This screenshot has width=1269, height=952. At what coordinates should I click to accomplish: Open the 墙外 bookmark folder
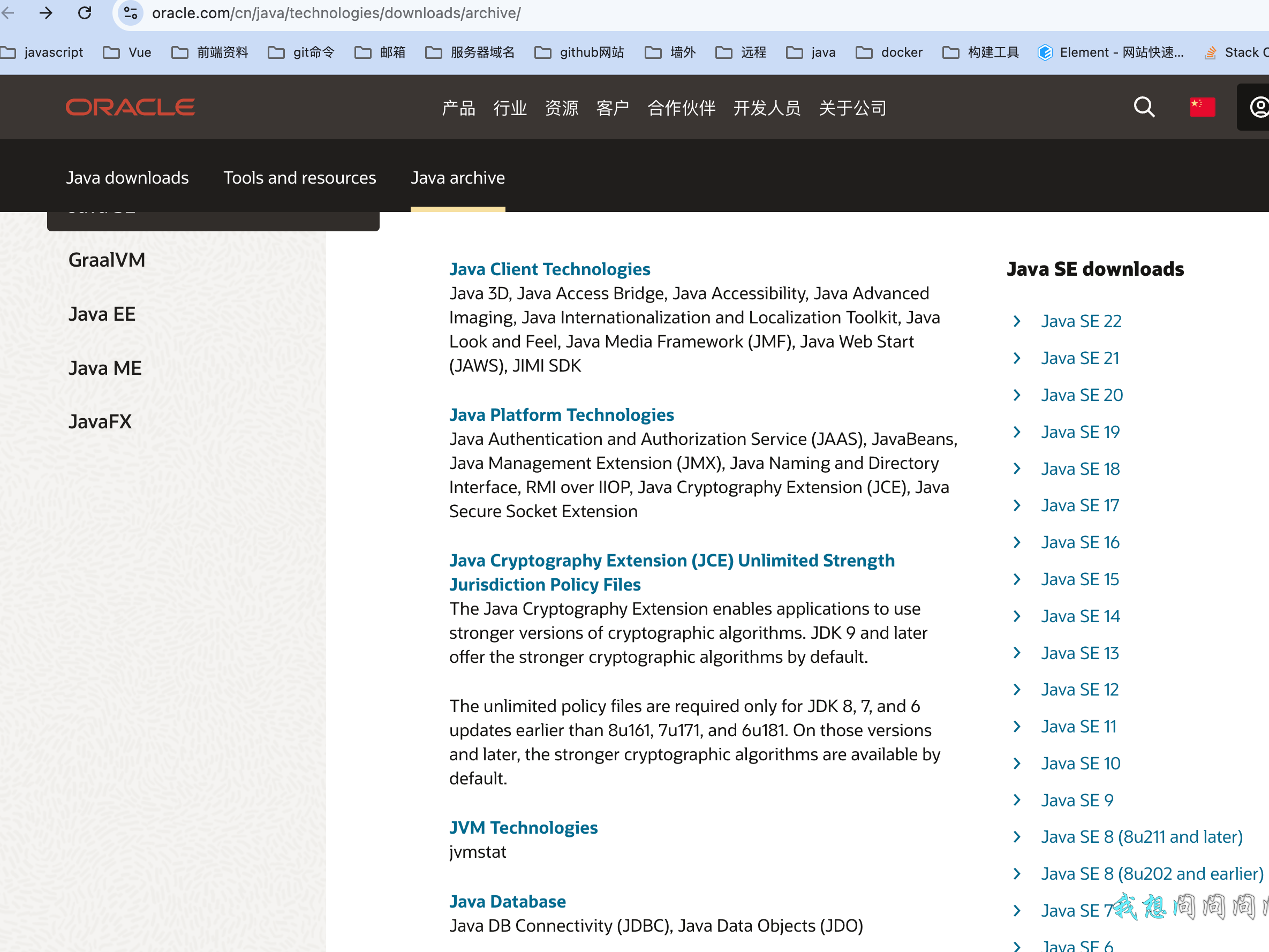click(x=670, y=52)
